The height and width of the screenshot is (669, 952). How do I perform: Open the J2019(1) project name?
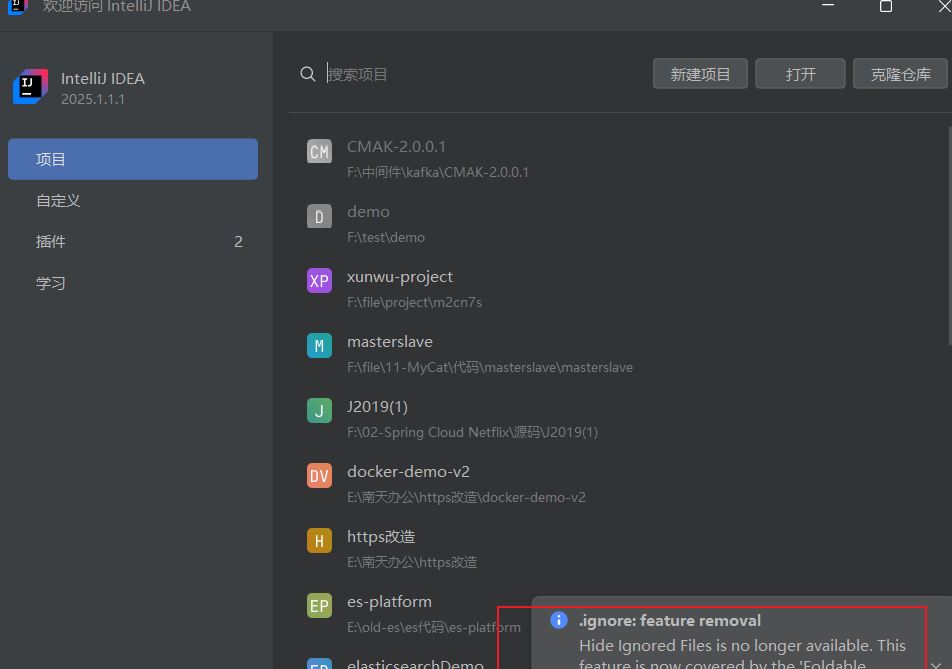click(377, 407)
